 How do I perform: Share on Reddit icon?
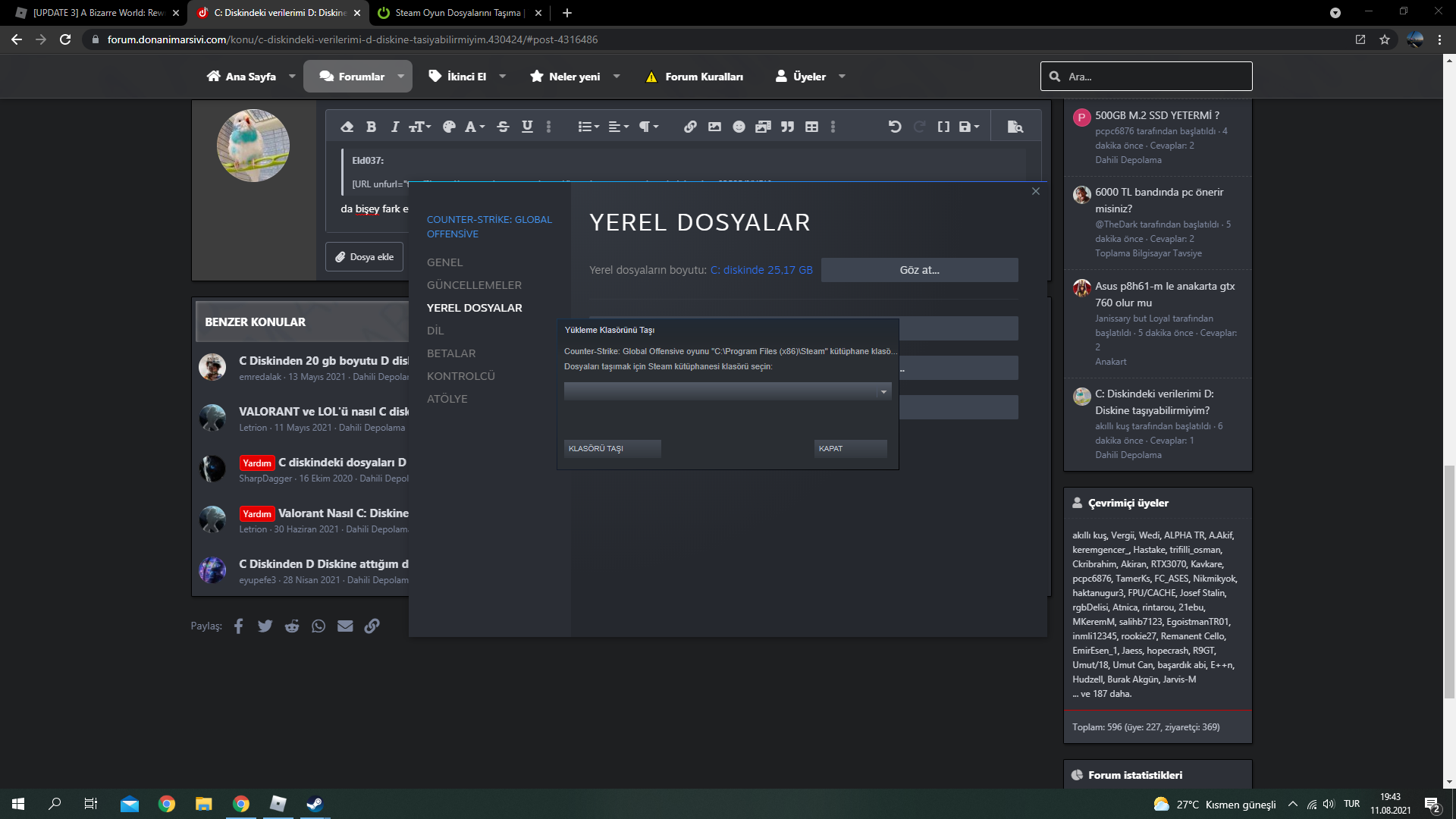[x=292, y=626]
